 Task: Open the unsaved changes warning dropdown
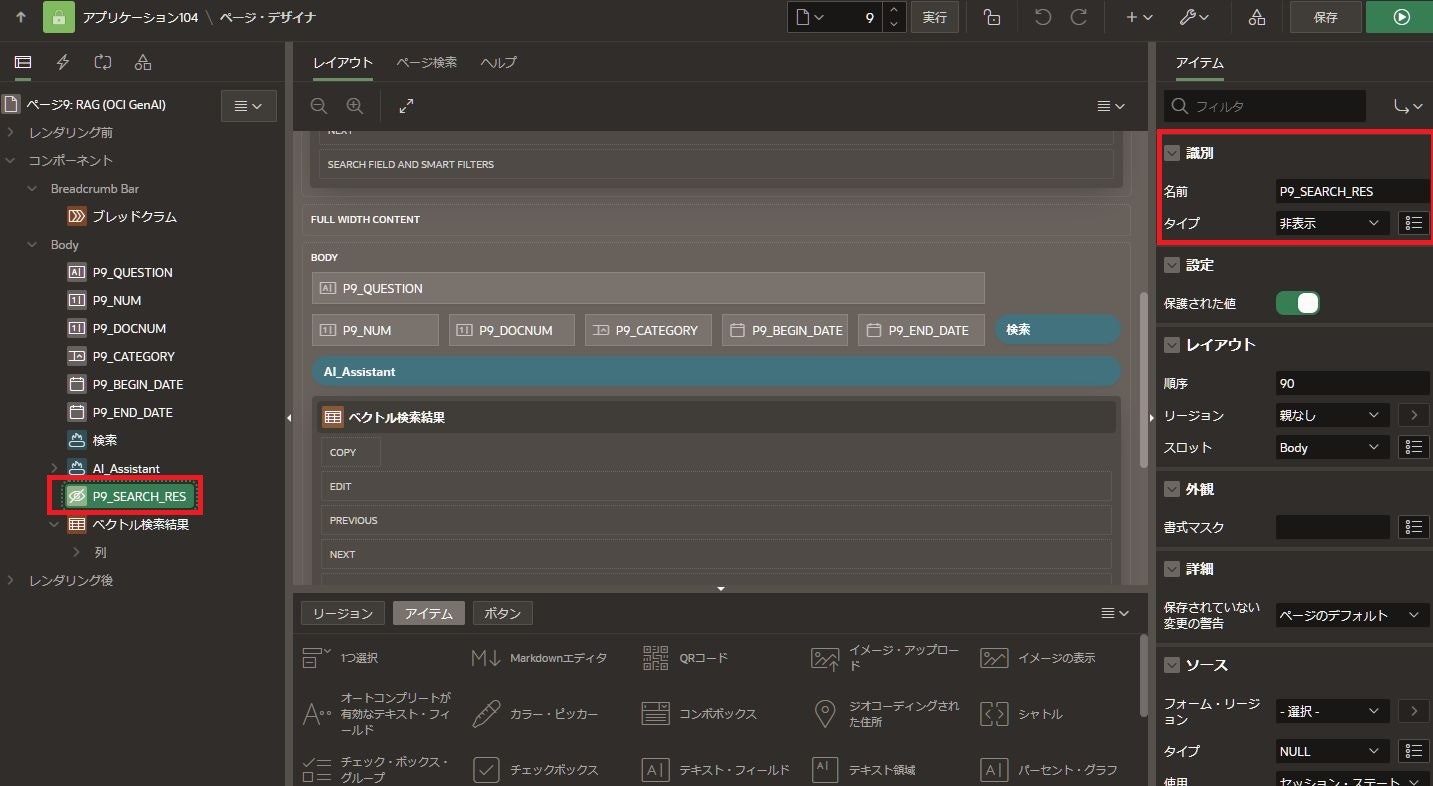point(1352,615)
